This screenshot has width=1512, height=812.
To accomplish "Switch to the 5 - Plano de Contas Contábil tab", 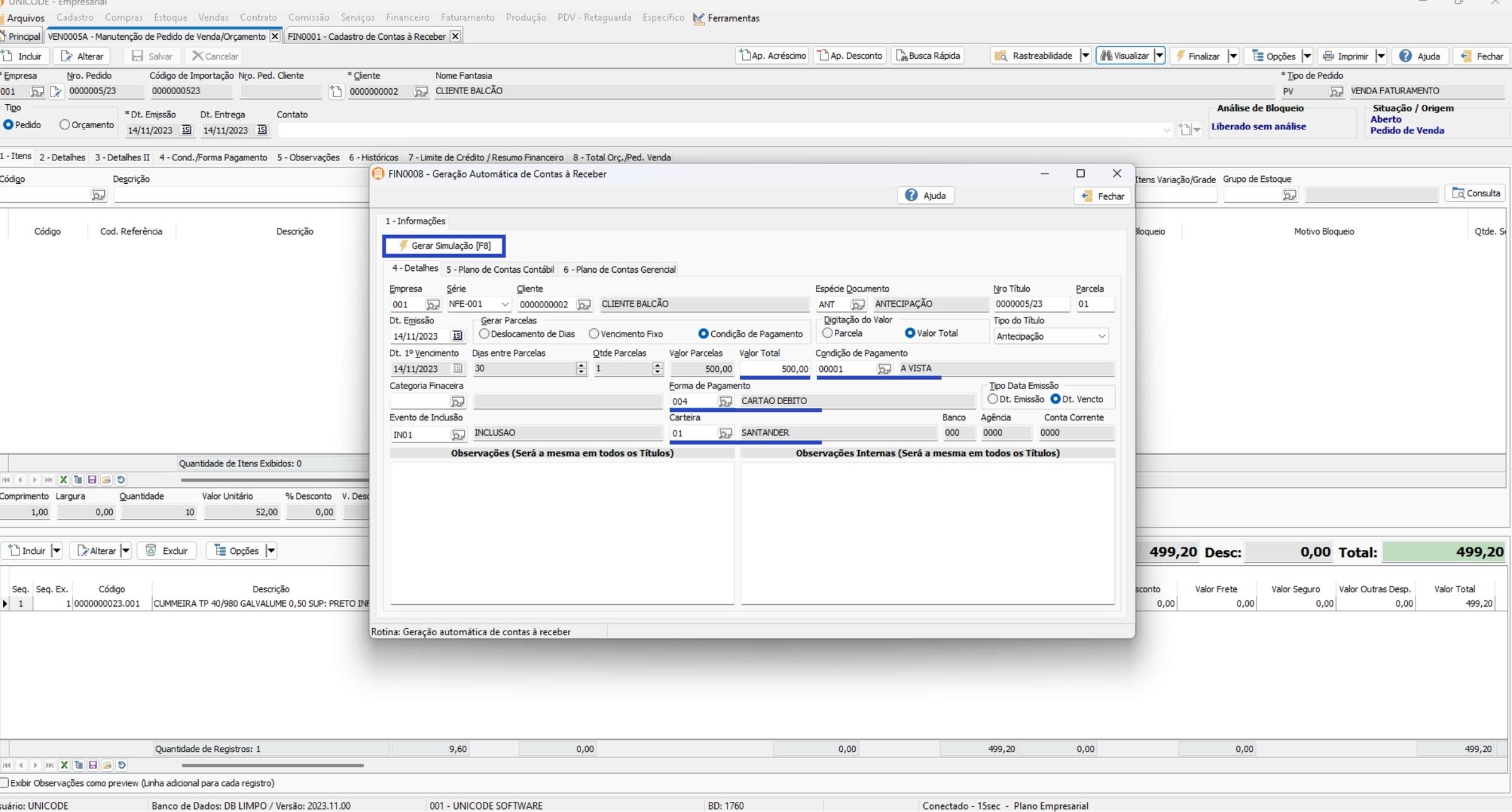I will (x=499, y=270).
